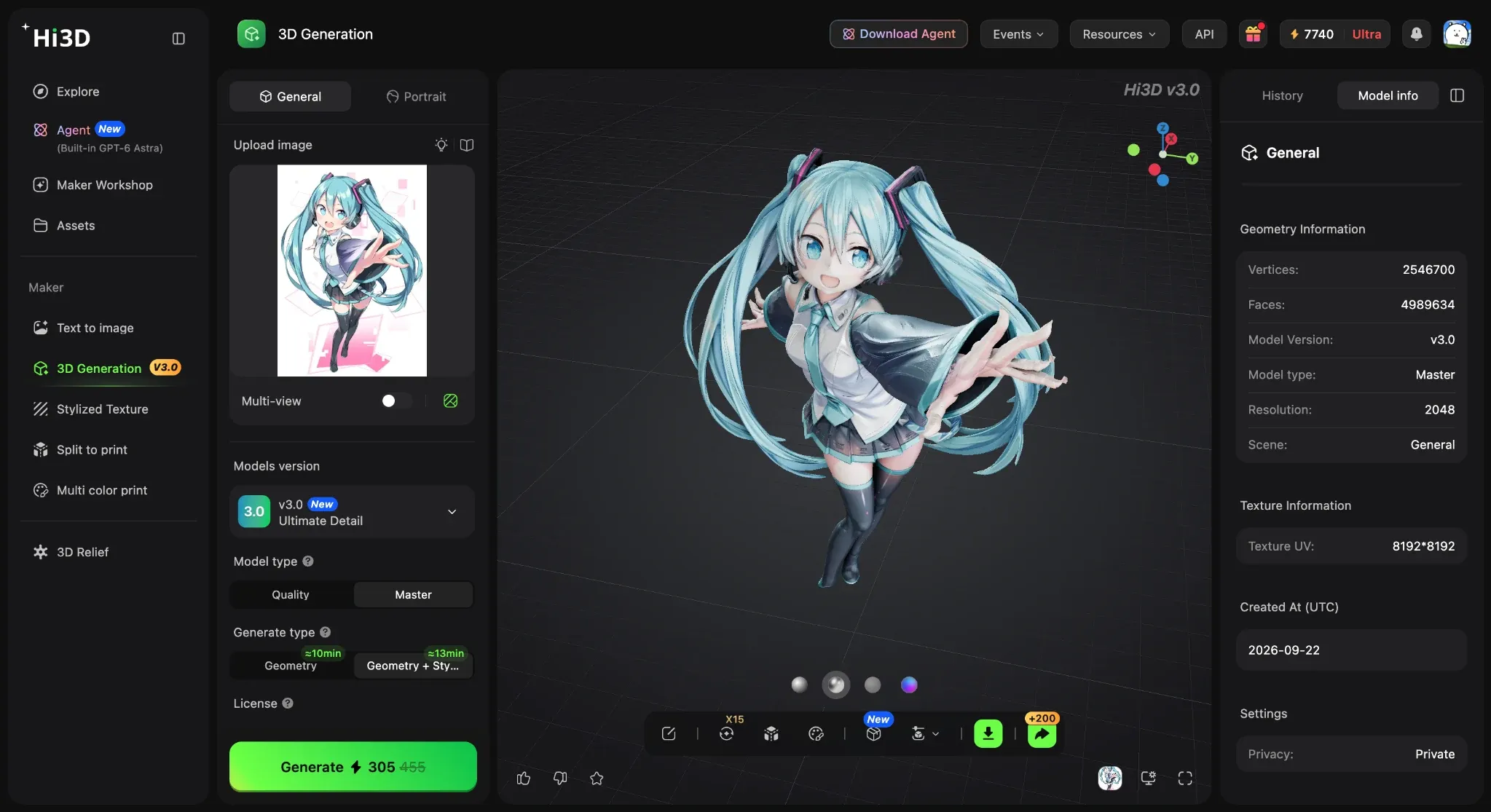This screenshot has height=812, width=1491.
Task: Go to Maker Workshop
Action: tap(93, 185)
